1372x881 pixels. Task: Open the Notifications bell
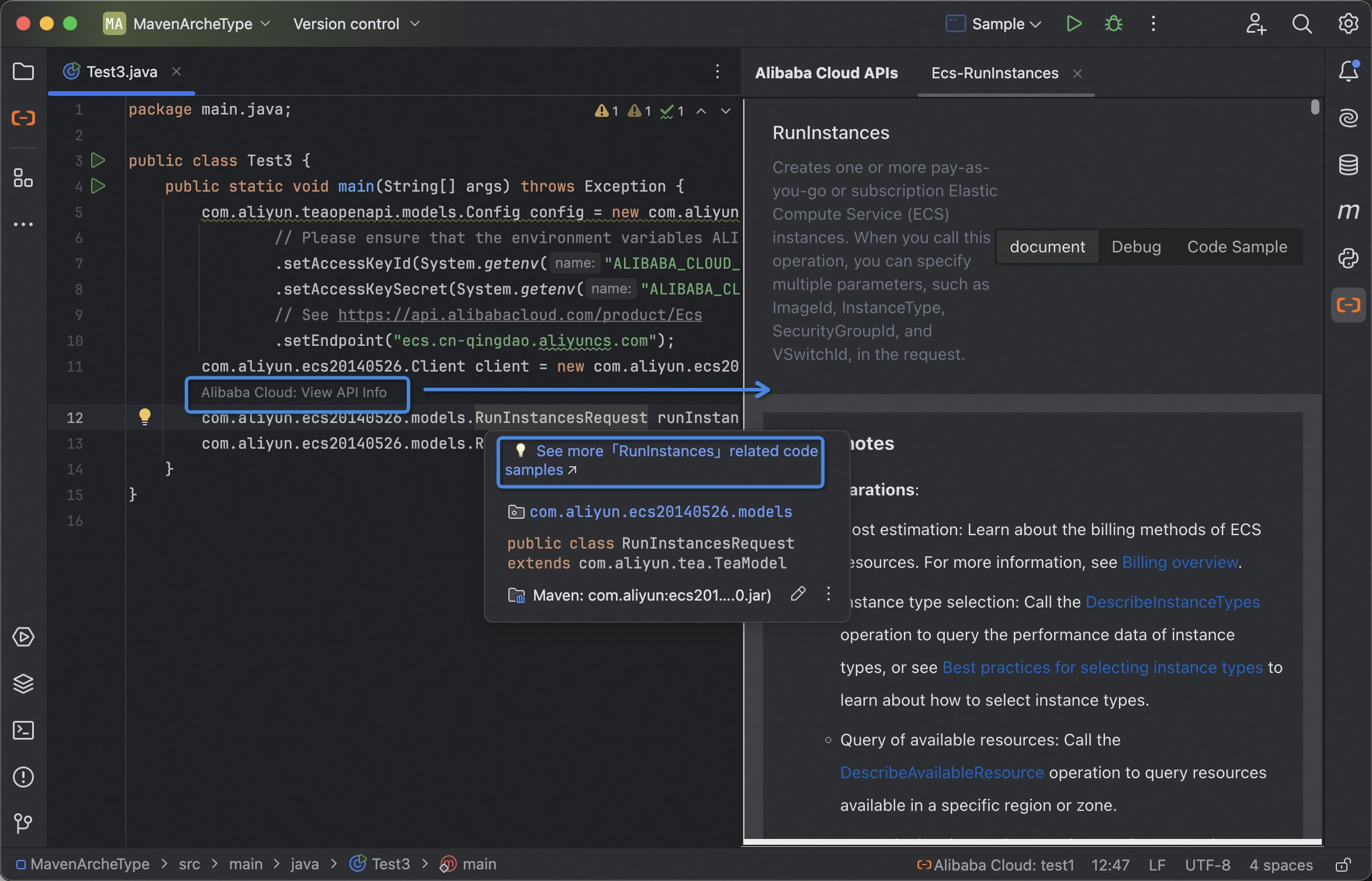1348,71
